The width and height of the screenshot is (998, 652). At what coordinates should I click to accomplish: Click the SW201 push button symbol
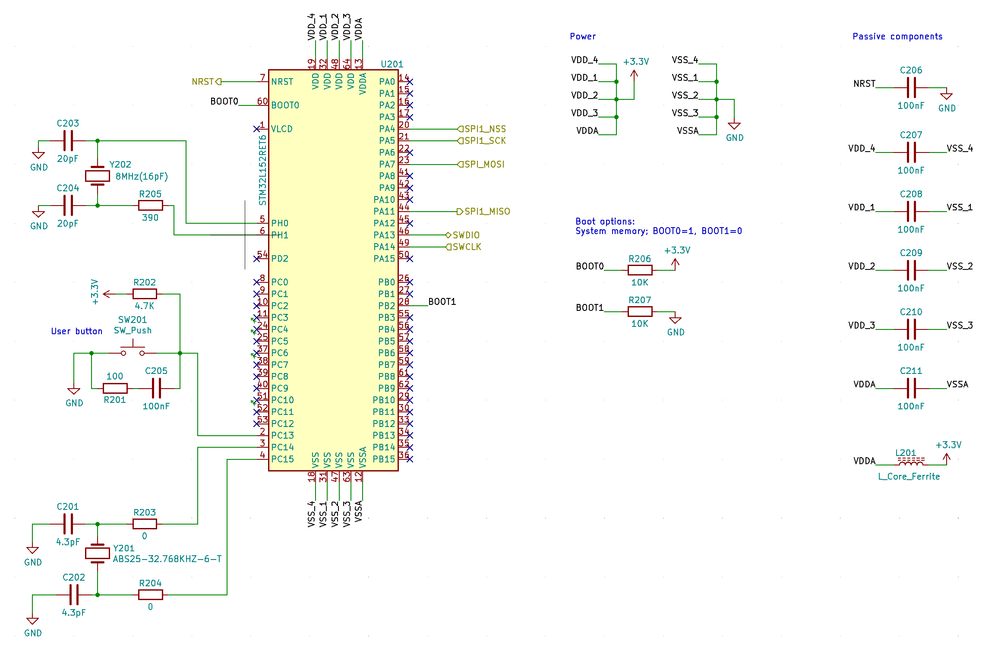[x=132, y=350]
